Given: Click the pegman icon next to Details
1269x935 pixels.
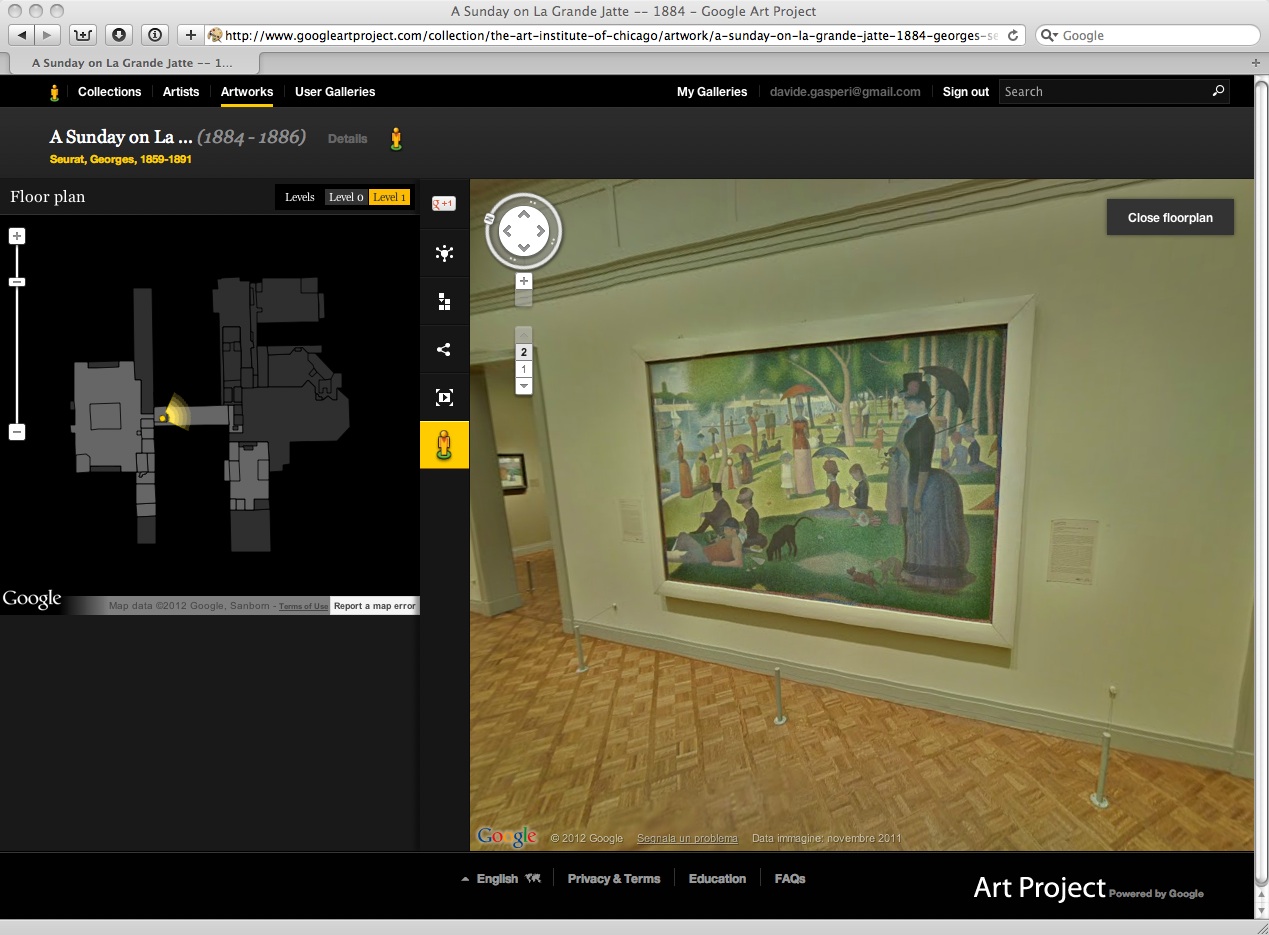Looking at the screenshot, I should 396,139.
